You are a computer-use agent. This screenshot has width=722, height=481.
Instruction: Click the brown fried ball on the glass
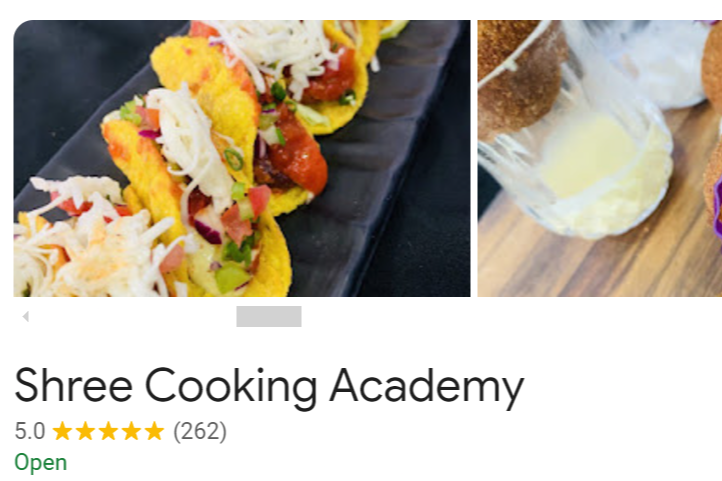tap(518, 74)
